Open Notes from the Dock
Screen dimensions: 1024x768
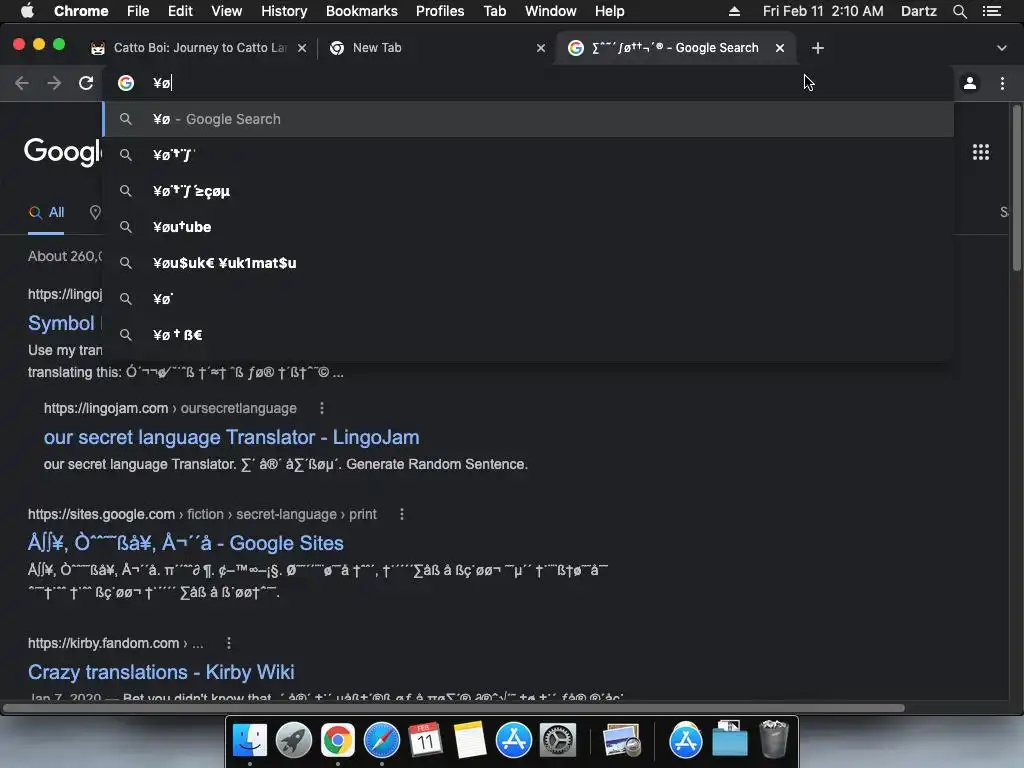coord(469,740)
